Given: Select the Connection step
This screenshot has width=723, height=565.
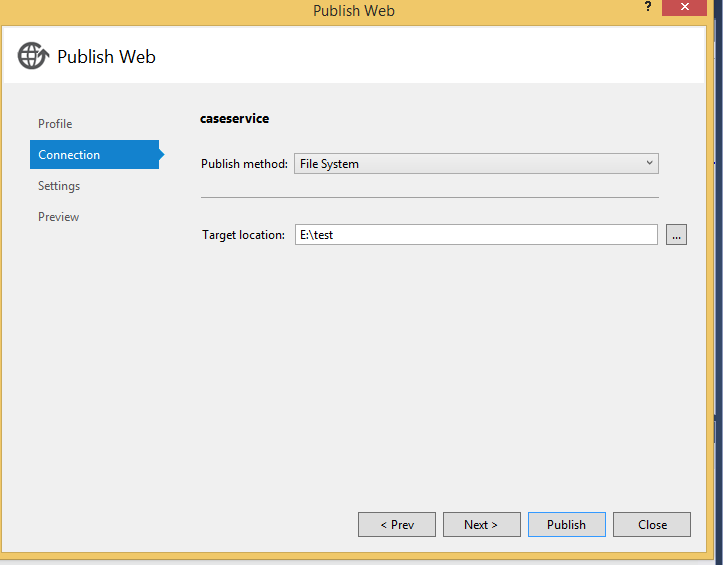Looking at the screenshot, I should pyautogui.click(x=95, y=155).
